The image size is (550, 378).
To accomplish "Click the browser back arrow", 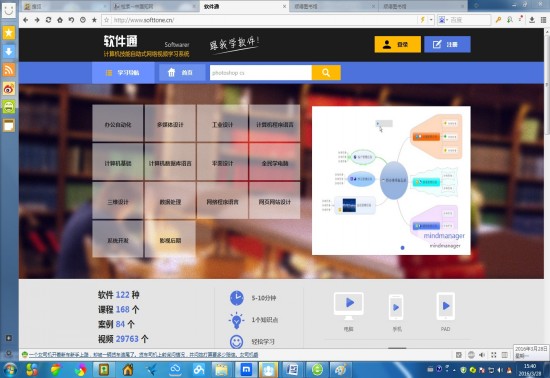I will tap(26, 20).
